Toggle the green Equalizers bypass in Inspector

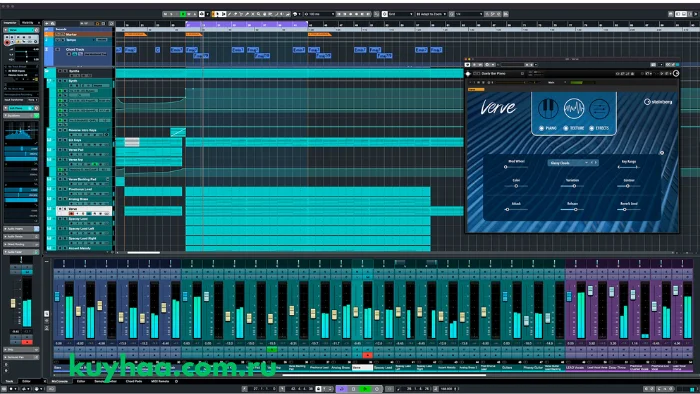point(37,116)
